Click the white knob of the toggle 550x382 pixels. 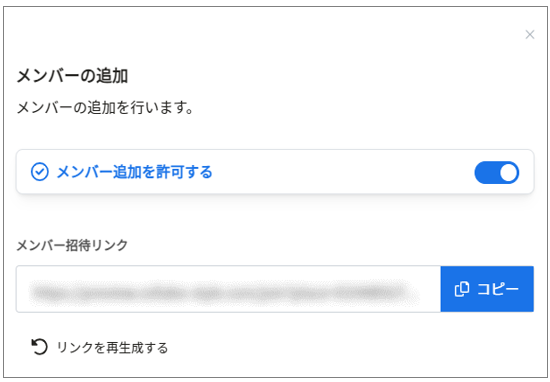[508, 172]
